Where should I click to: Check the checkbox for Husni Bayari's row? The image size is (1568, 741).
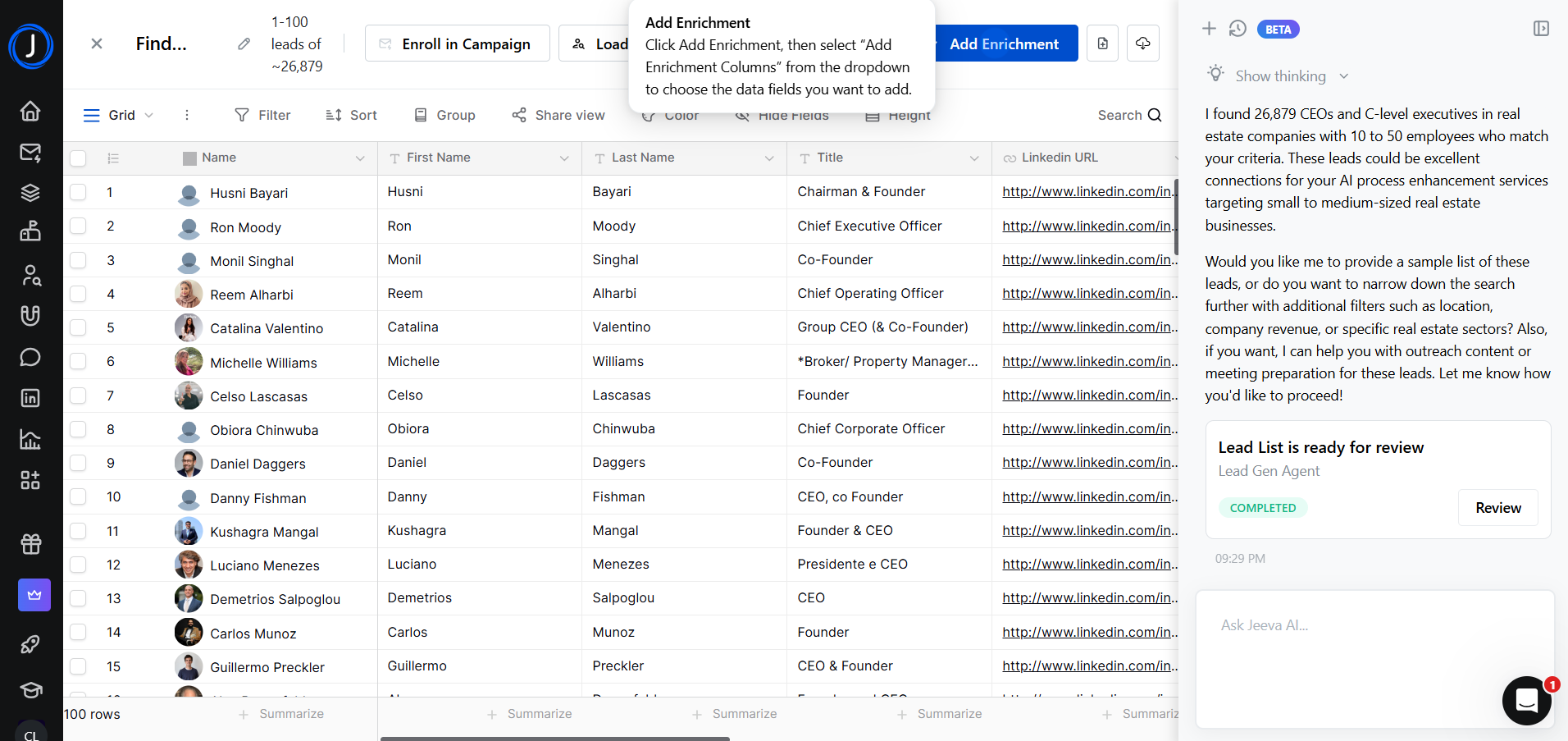(x=78, y=193)
